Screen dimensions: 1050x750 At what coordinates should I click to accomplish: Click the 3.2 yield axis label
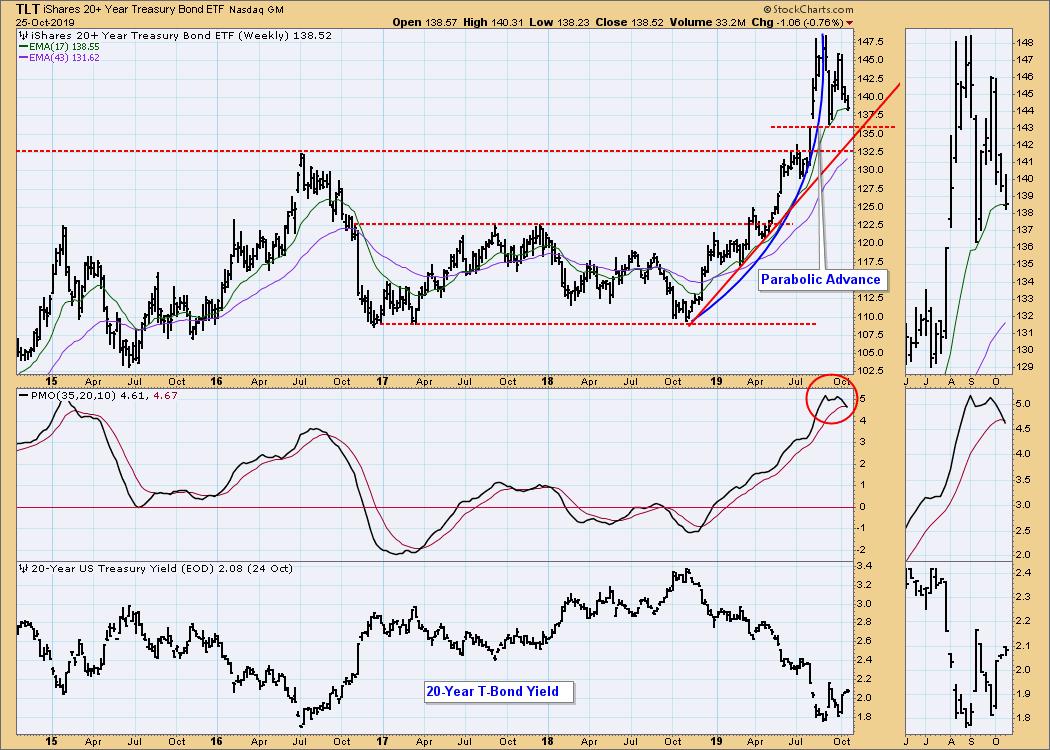tap(865, 585)
